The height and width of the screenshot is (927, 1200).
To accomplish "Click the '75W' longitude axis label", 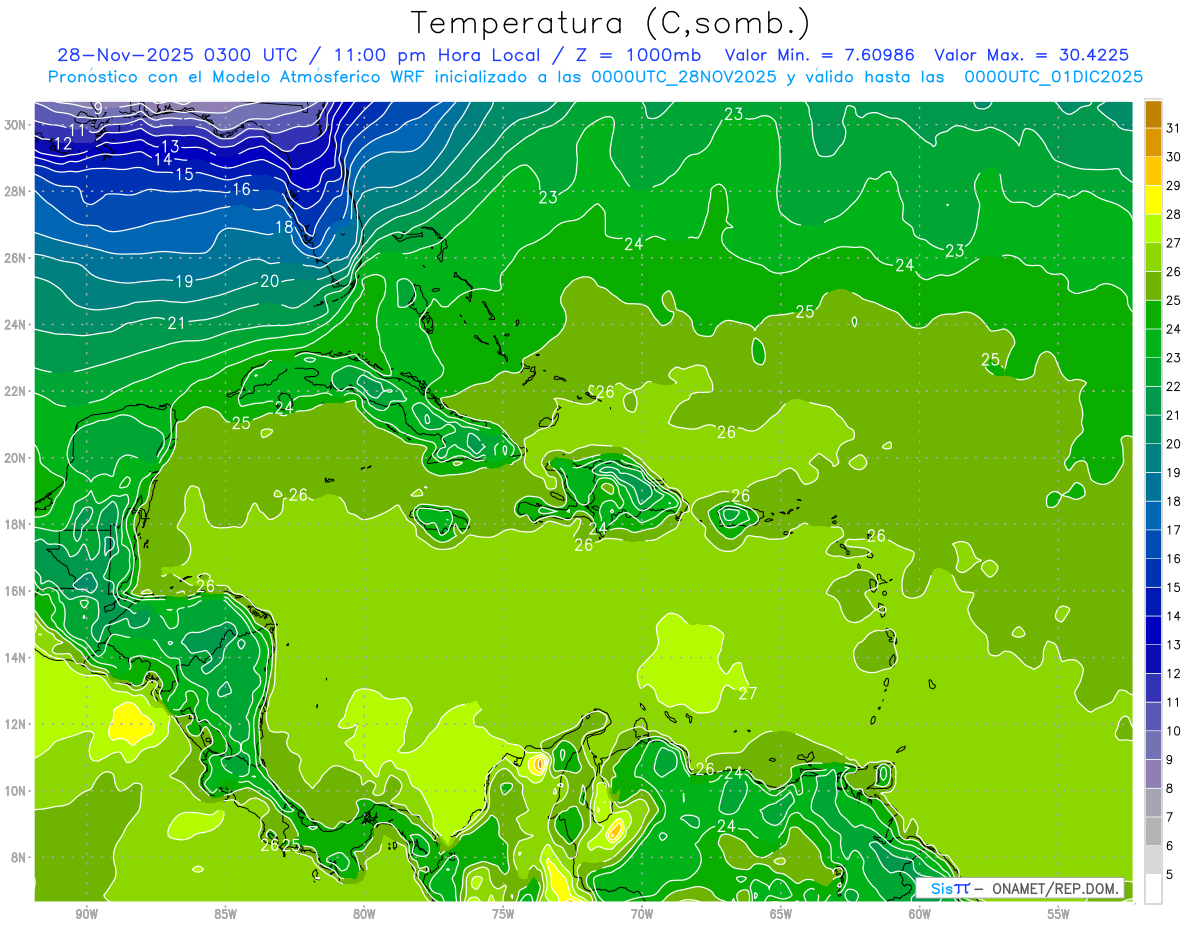I will pos(503,914).
